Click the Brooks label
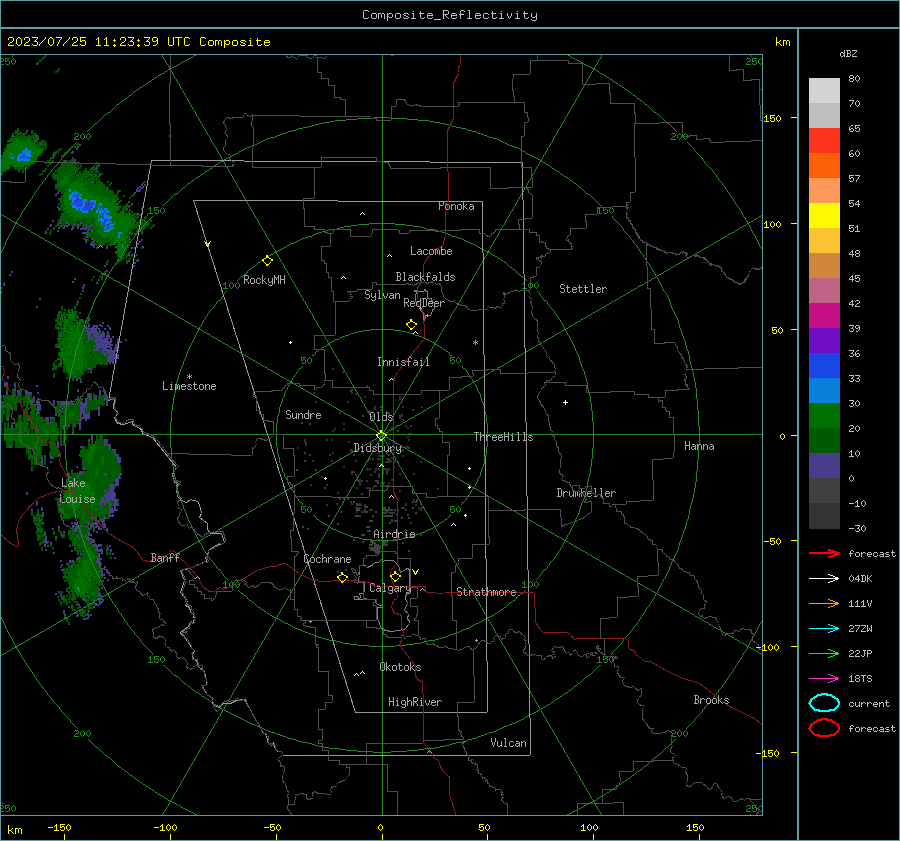 point(711,700)
